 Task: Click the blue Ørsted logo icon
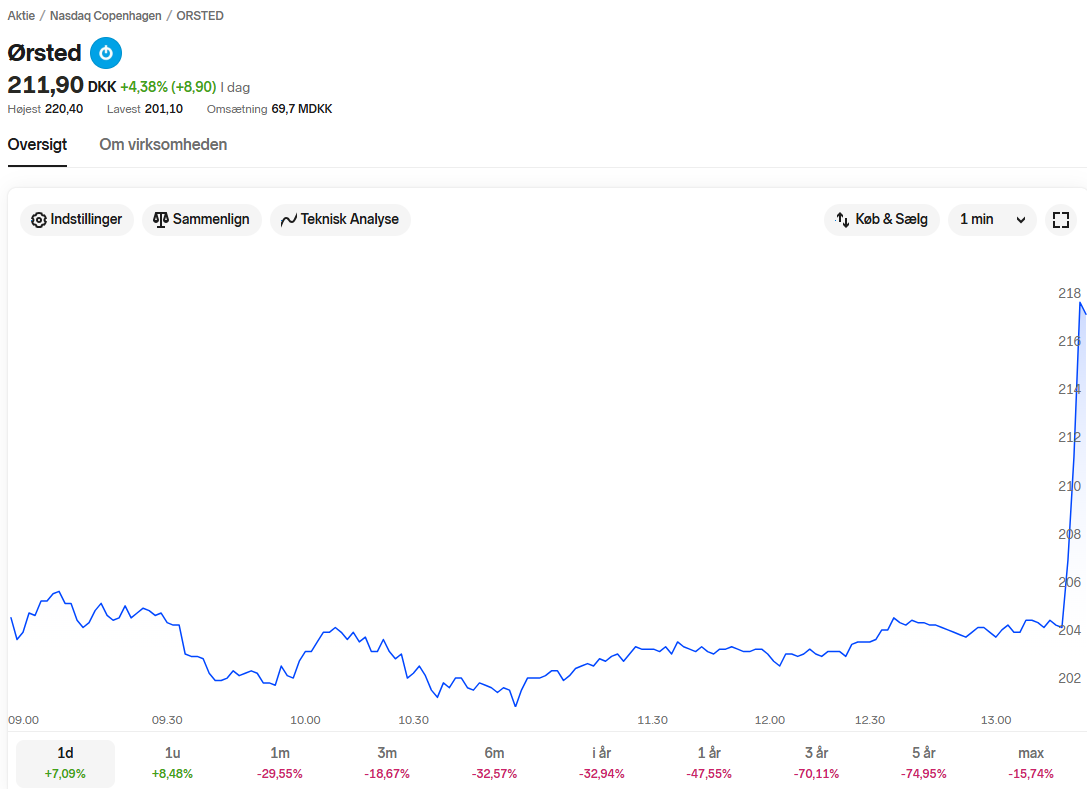tap(106, 53)
